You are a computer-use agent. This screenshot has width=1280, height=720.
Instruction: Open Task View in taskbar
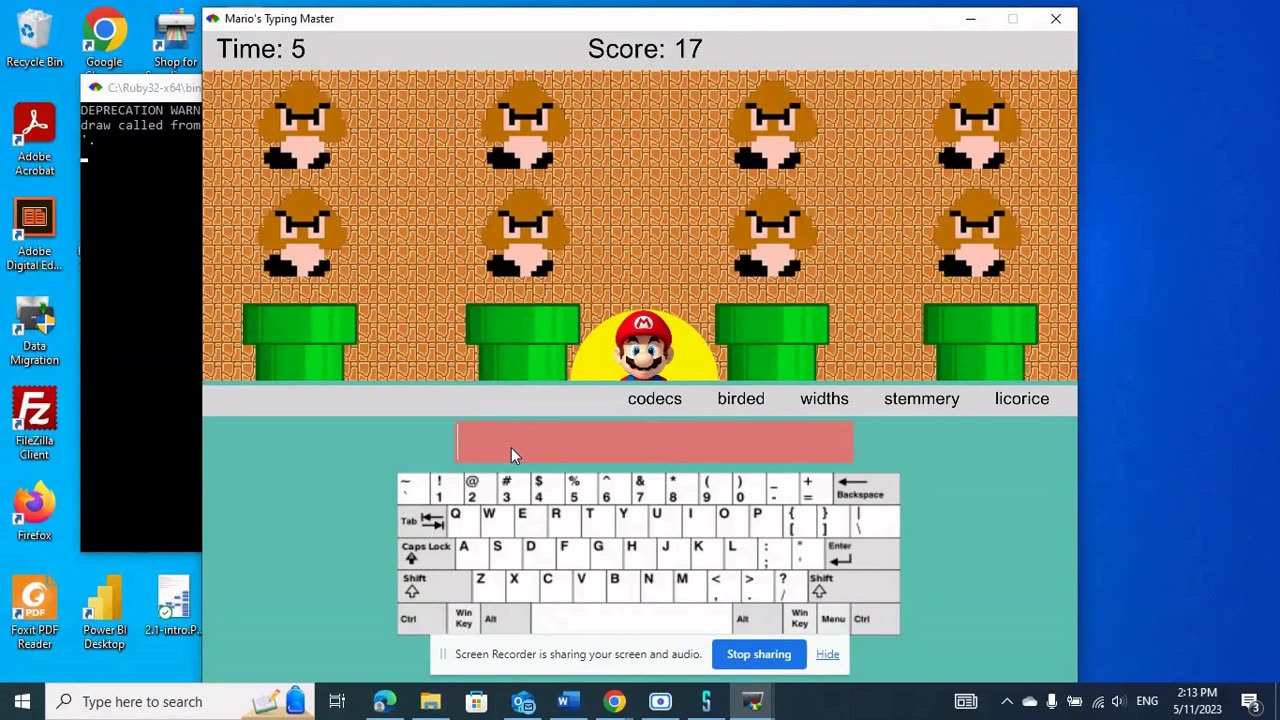tap(337, 701)
